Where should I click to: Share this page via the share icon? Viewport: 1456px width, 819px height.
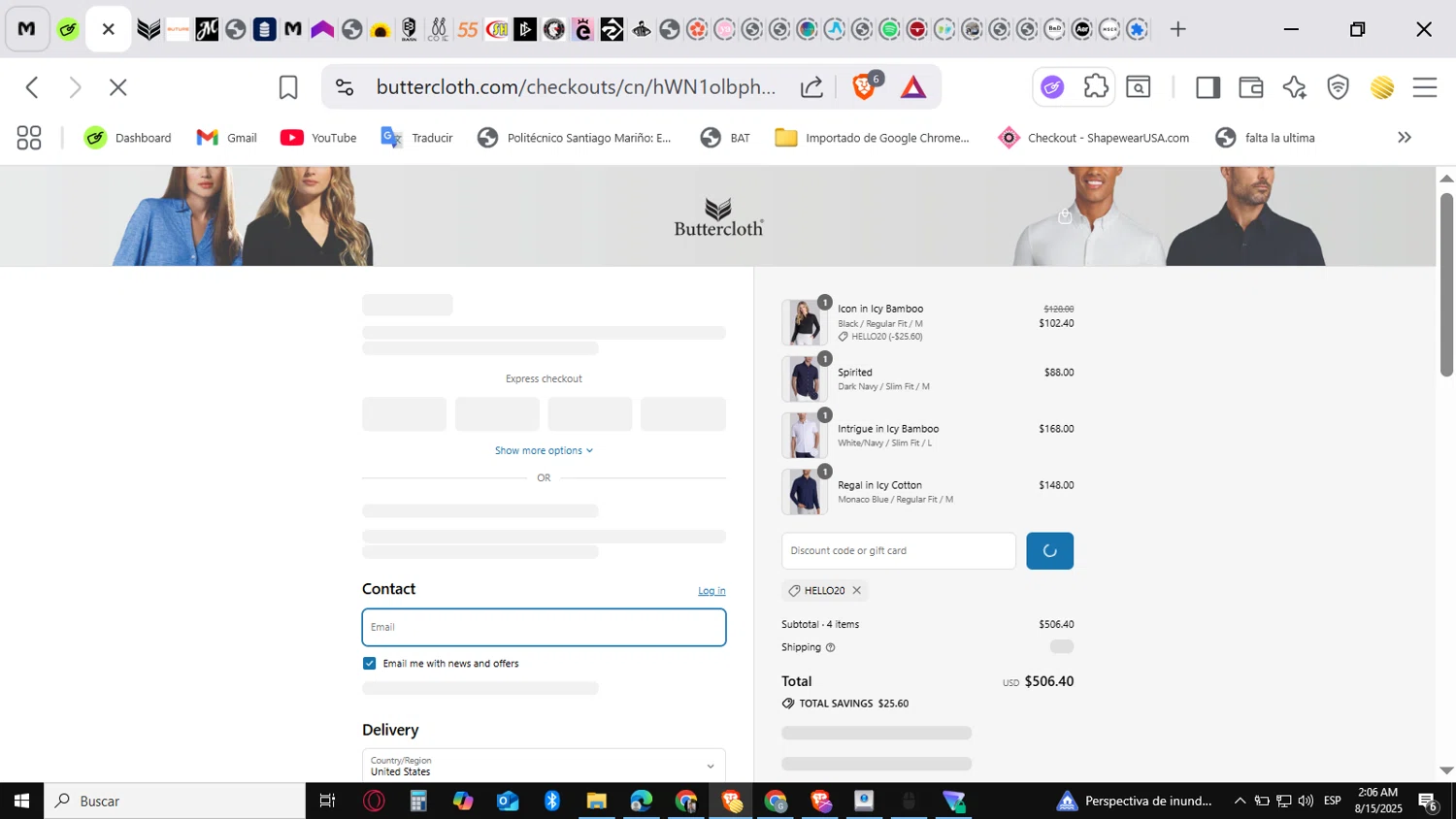click(x=811, y=87)
